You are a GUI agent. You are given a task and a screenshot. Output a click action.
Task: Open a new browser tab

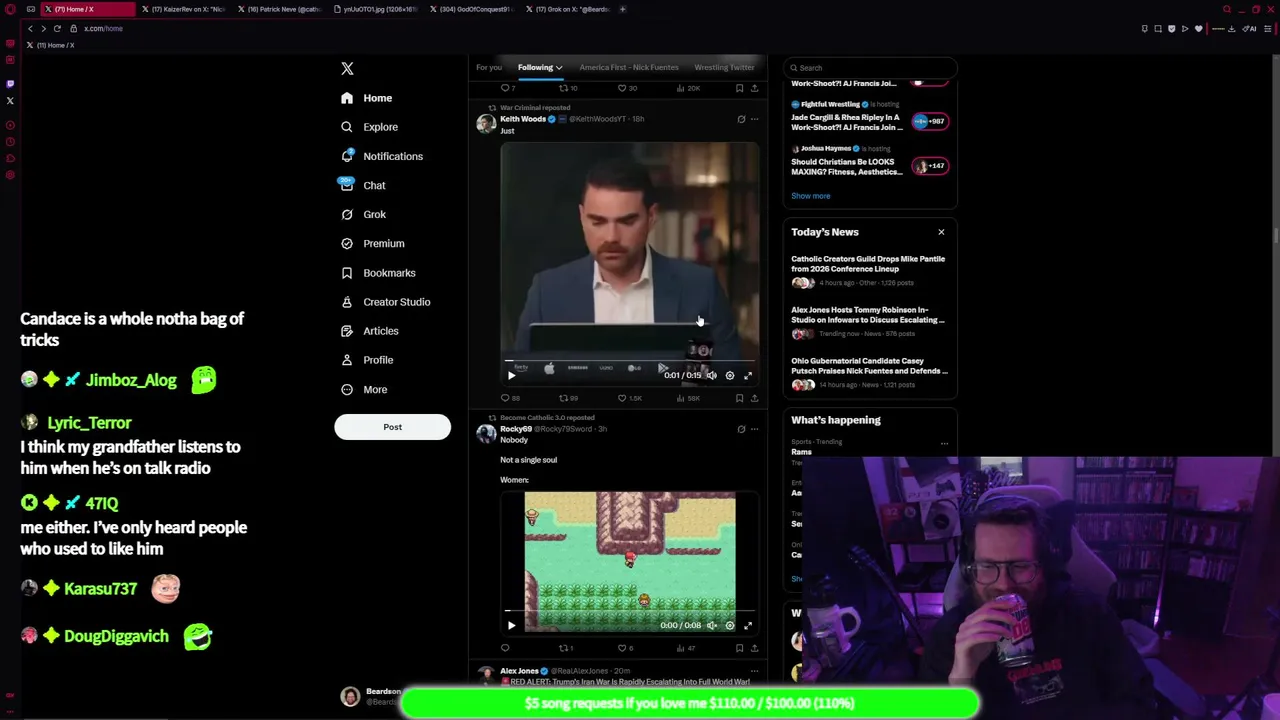click(622, 9)
